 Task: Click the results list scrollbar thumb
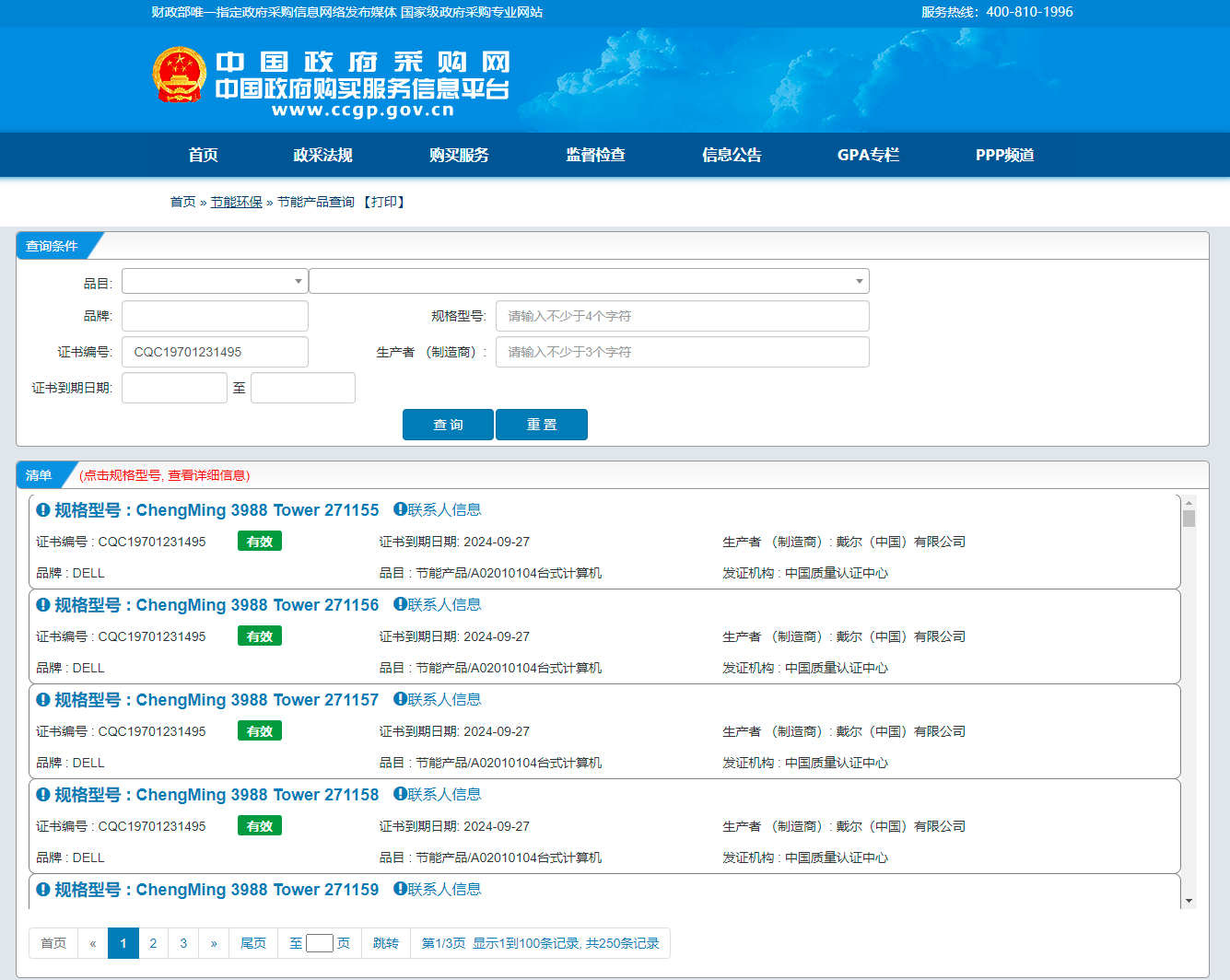coord(1189,519)
